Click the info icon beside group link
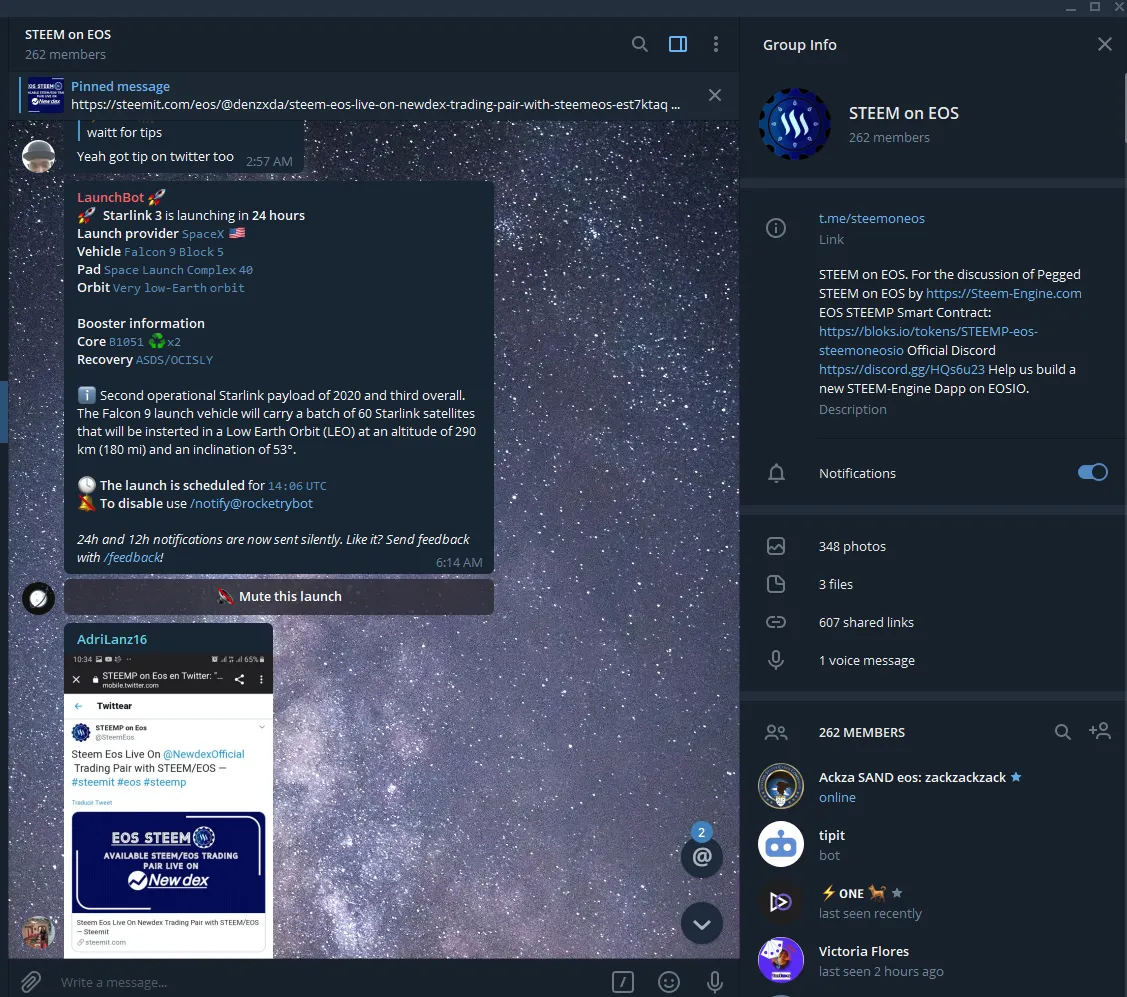The width and height of the screenshot is (1127, 997). pos(776,229)
